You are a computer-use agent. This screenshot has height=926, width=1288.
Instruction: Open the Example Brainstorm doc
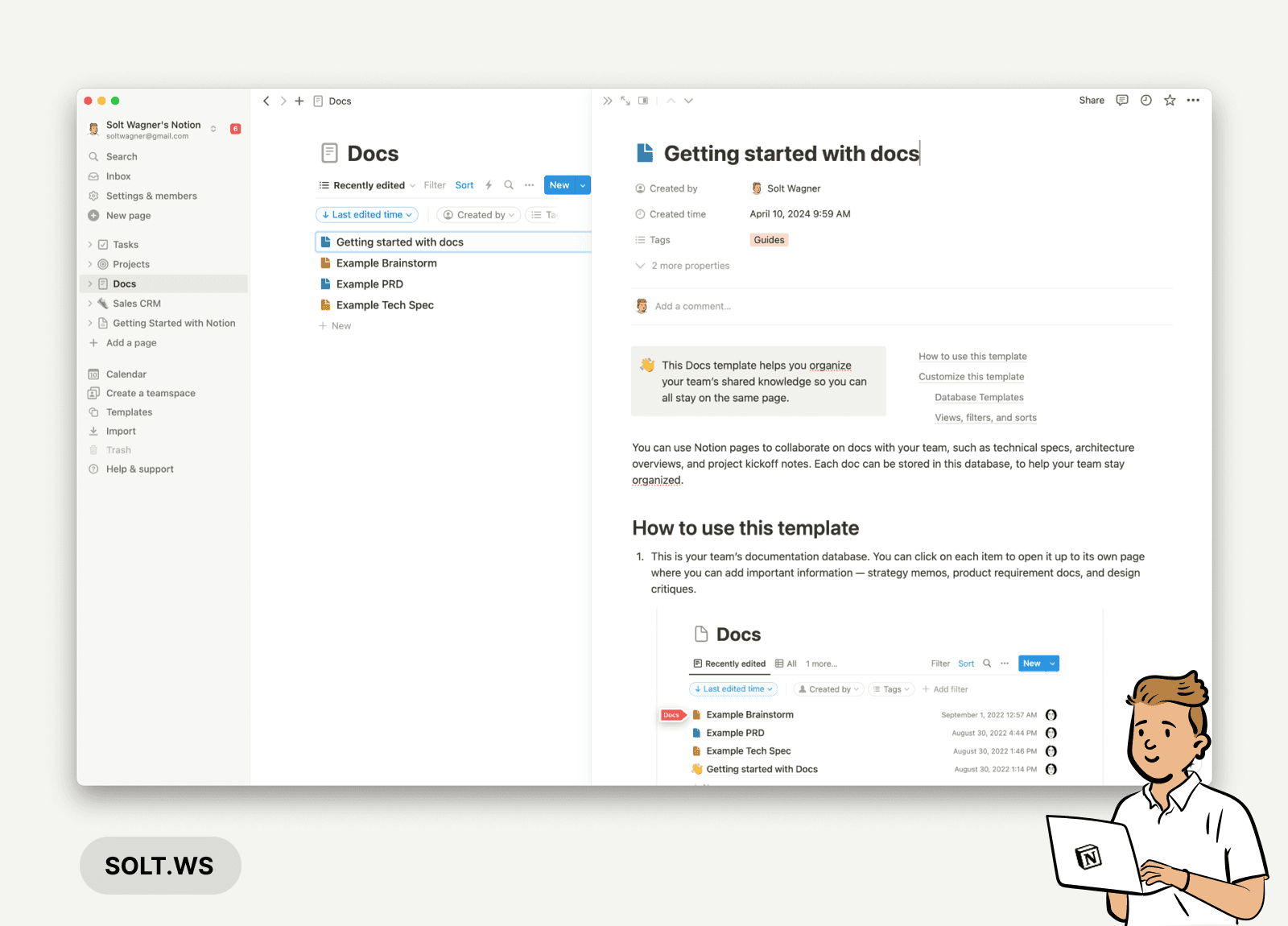[x=386, y=263]
